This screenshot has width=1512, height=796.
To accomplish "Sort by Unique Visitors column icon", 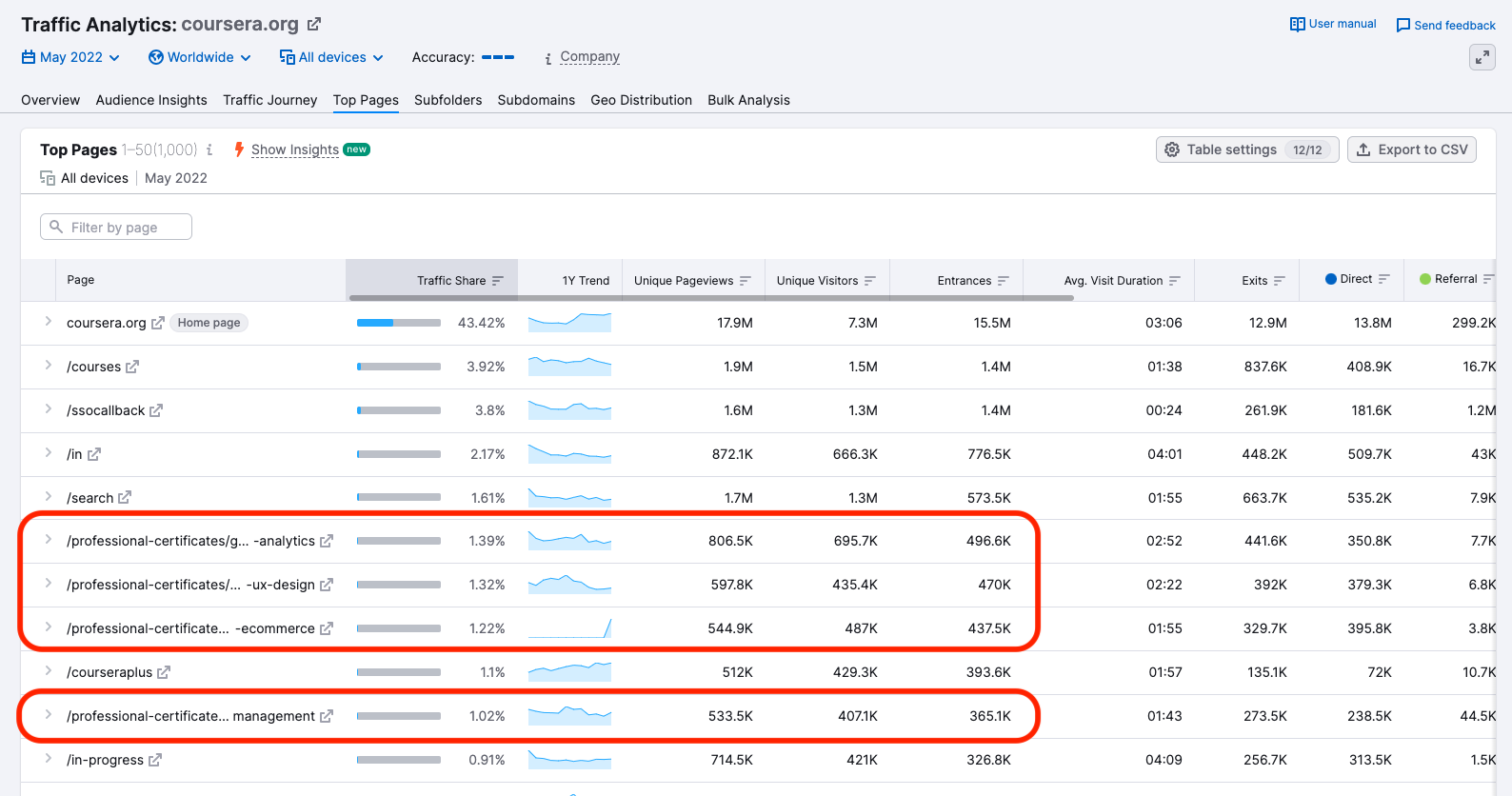I will [x=869, y=281].
